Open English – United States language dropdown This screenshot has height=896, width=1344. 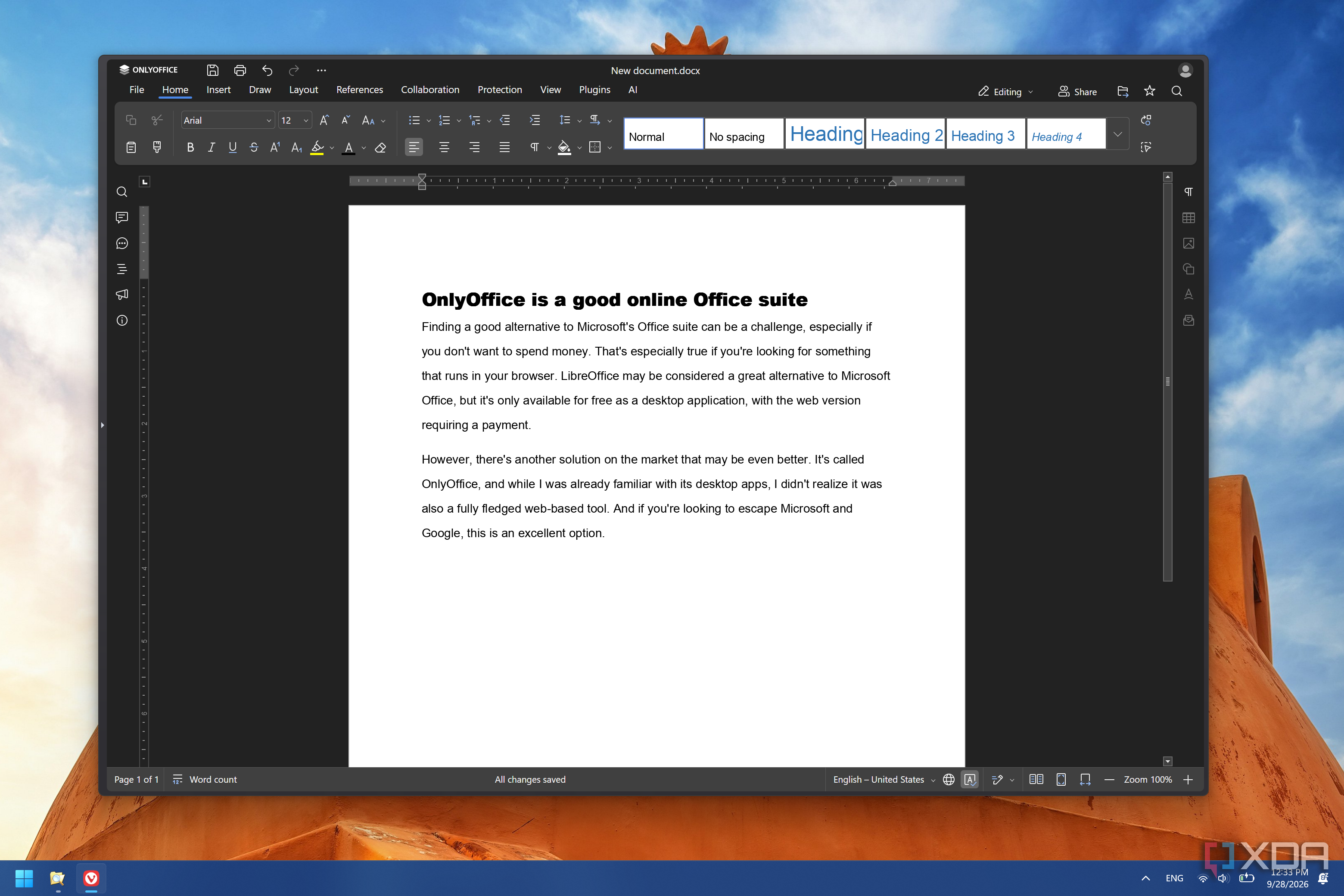[884, 779]
